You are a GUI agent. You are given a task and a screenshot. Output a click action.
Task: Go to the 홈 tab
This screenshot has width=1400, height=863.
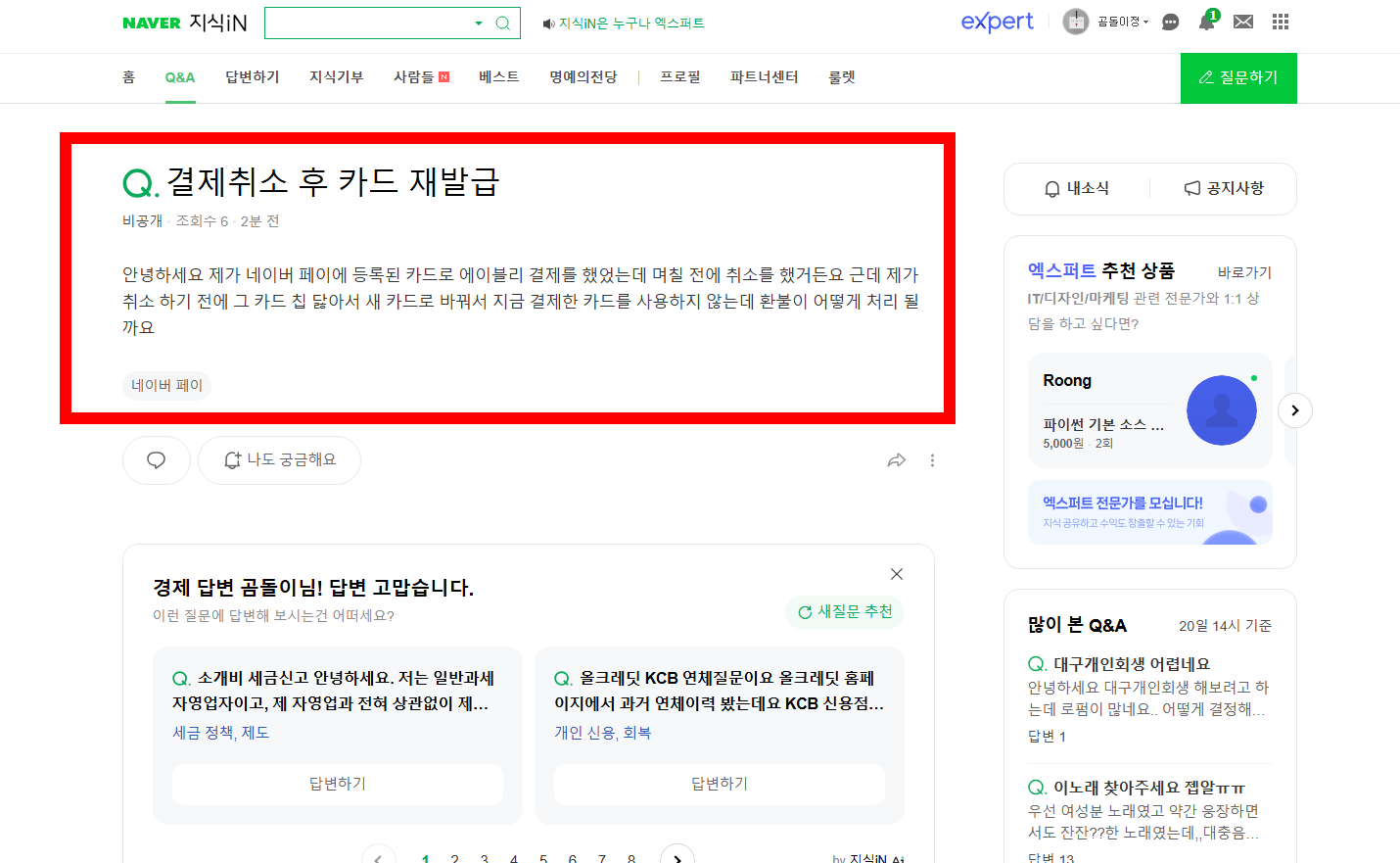[x=128, y=77]
